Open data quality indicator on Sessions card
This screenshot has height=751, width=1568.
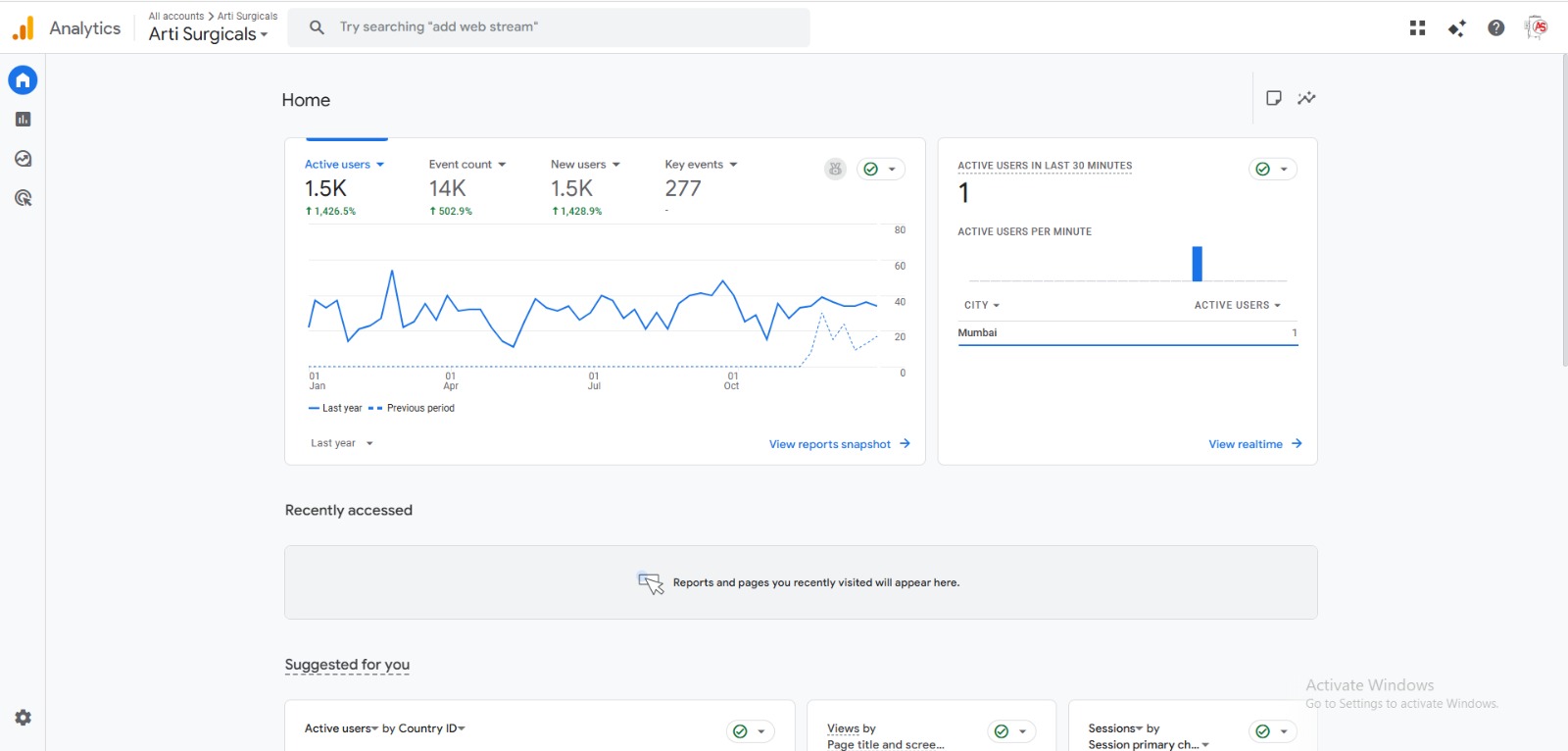point(1273,731)
